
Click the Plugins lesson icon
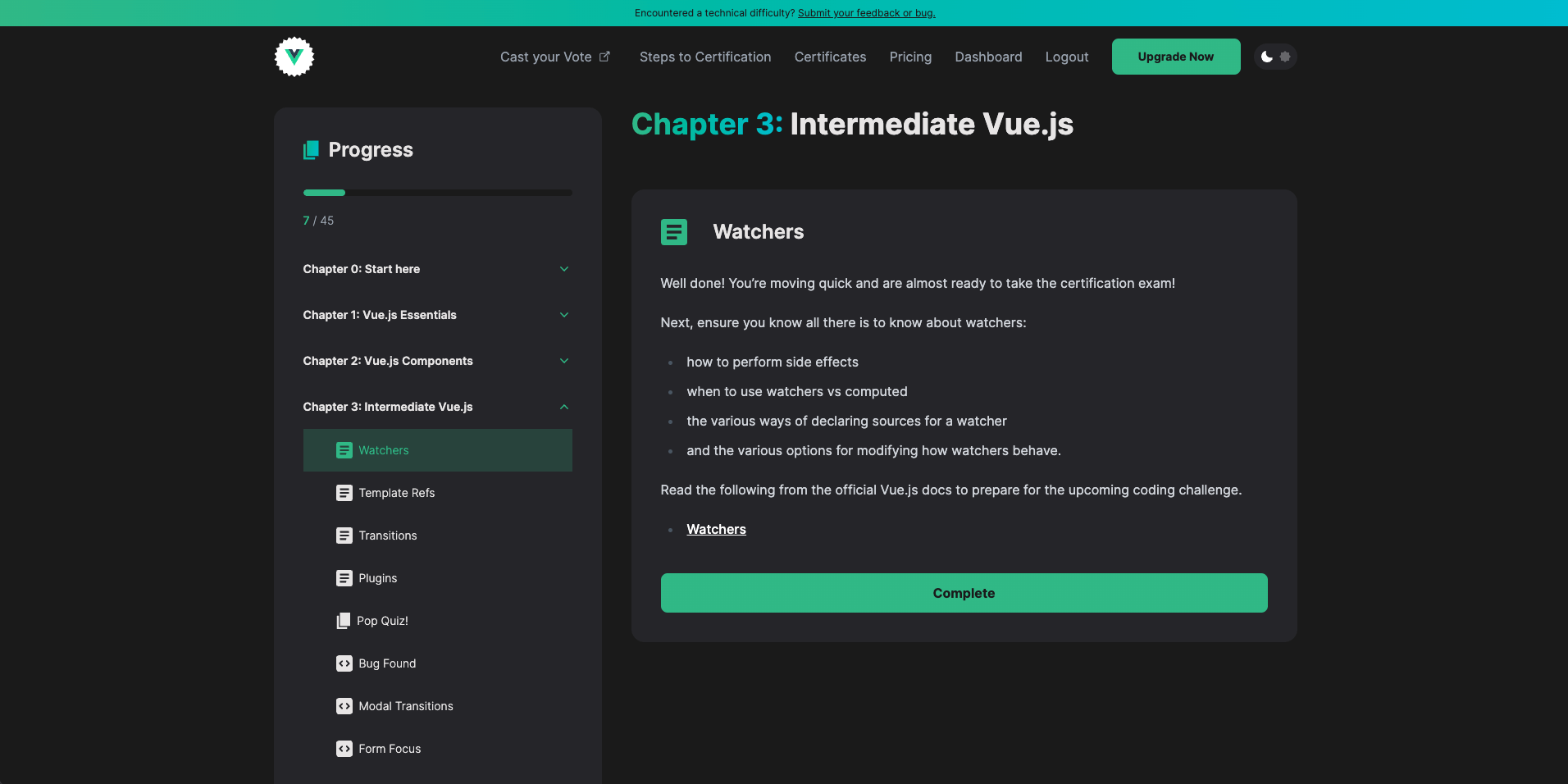click(344, 578)
